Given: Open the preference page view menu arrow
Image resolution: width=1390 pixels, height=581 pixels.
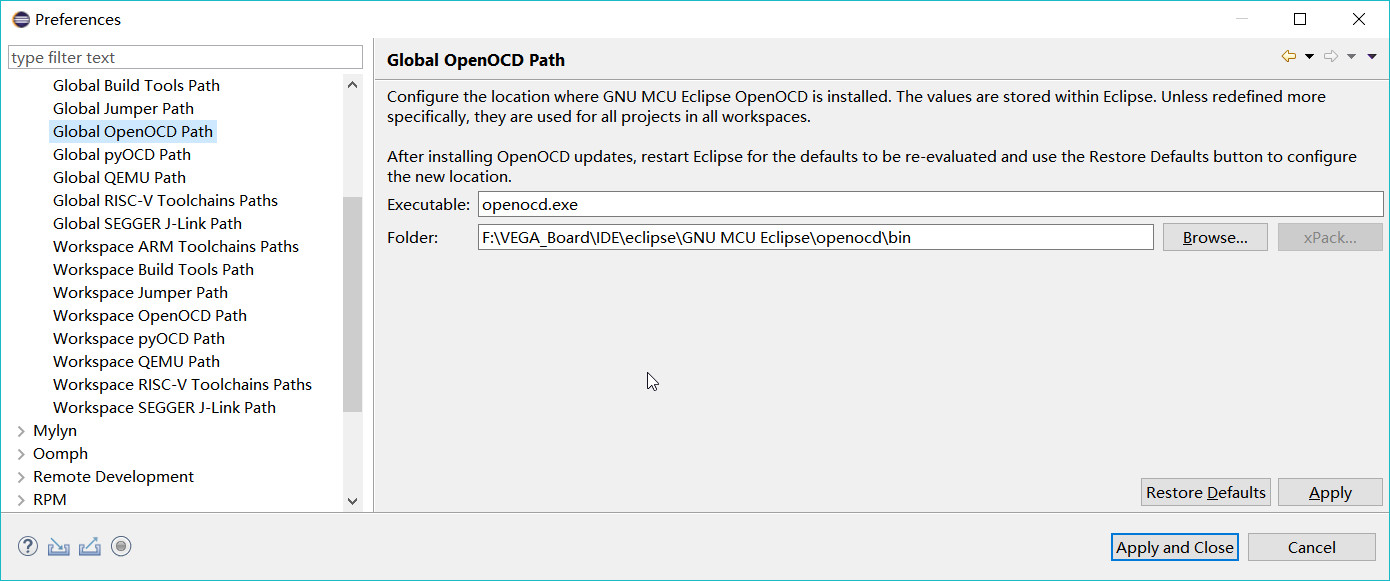Looking at the screenshot, I should [1372, 57].
